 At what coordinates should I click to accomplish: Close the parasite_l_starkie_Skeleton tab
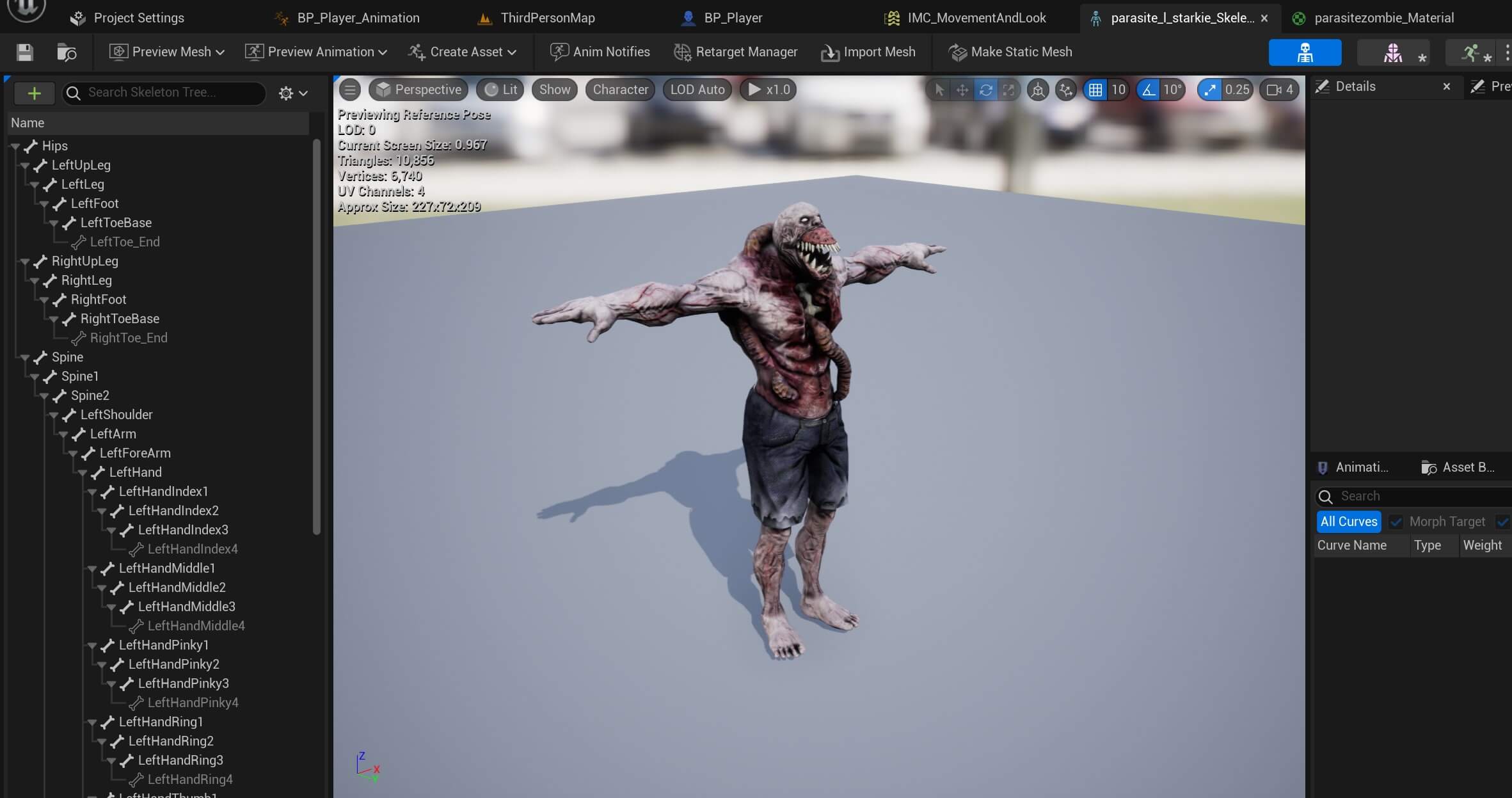(1264, 19)
